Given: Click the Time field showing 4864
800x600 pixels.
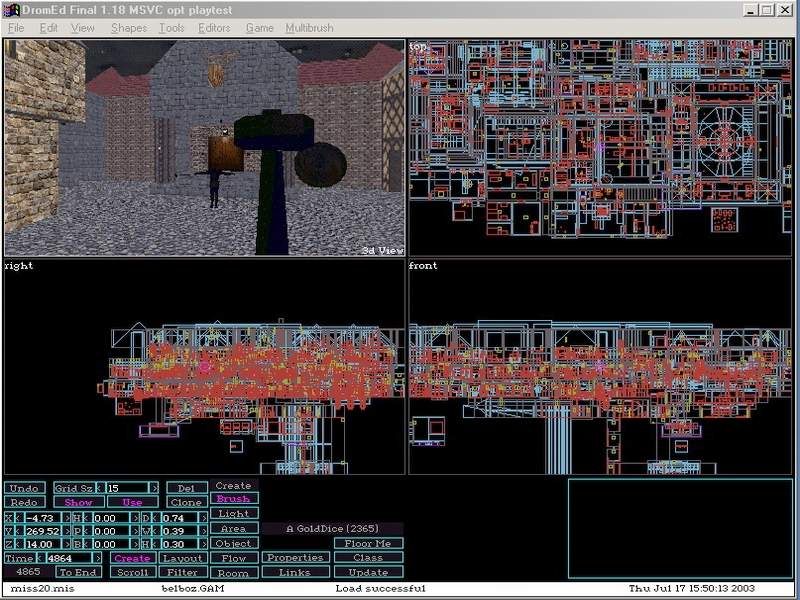Looking at the screenshot, I should coord(69,558).
